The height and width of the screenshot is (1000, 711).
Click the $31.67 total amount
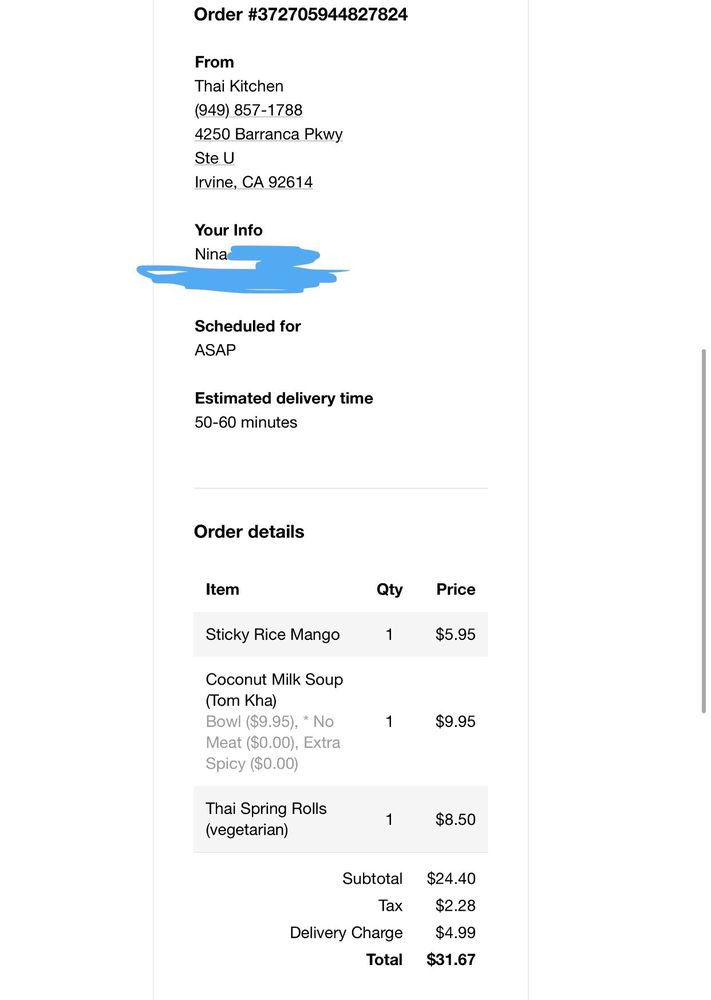coord(451,960)
